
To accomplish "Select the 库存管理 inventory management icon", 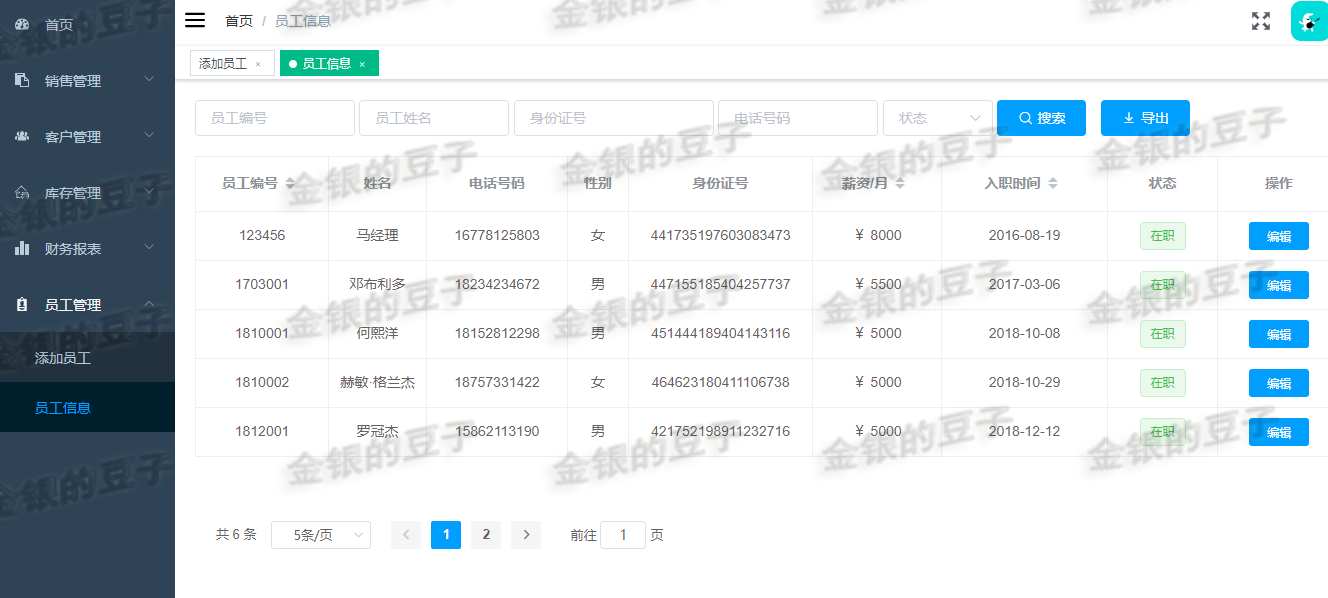I will 22,192.
